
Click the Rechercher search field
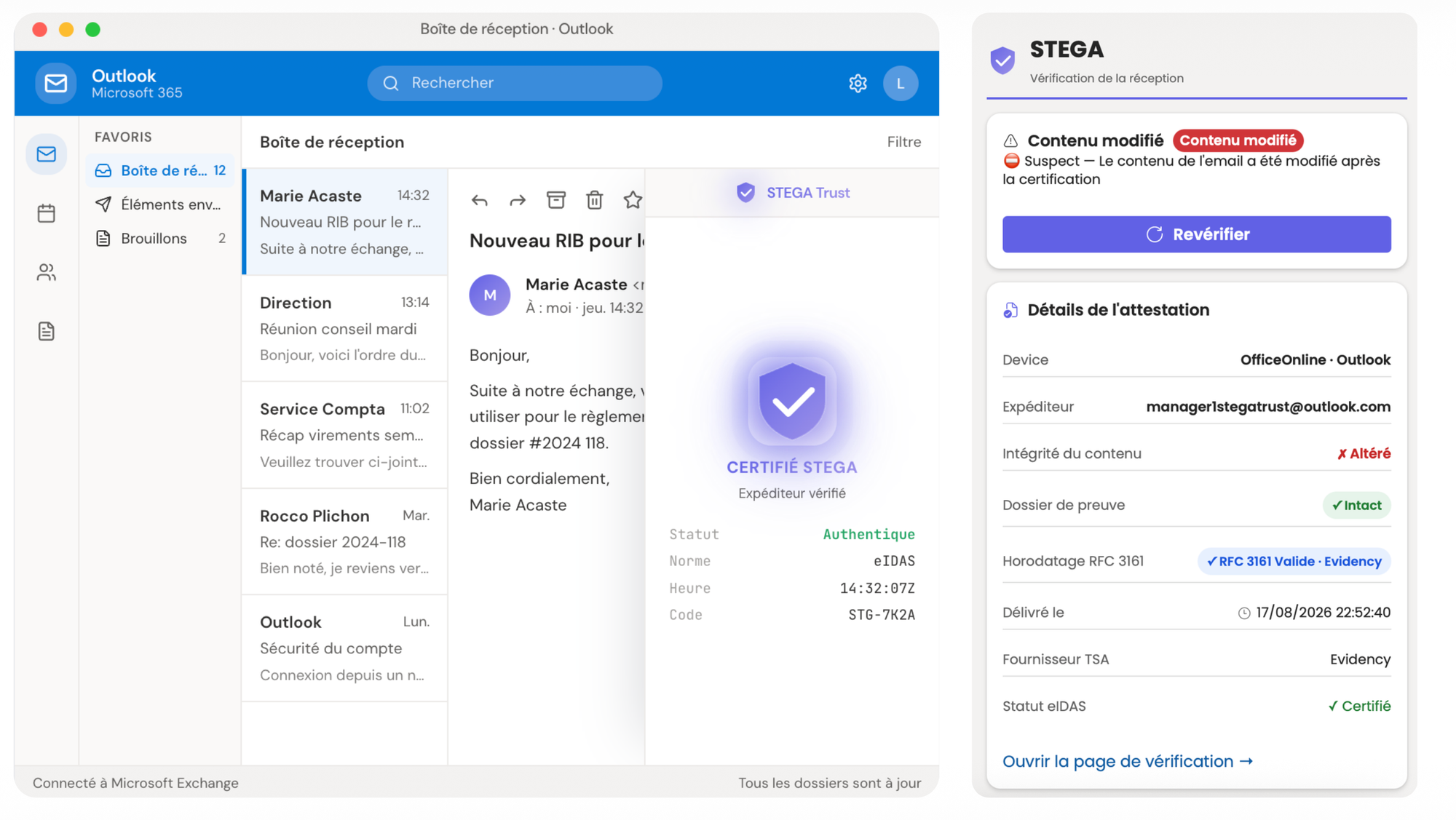click(515, 83)
